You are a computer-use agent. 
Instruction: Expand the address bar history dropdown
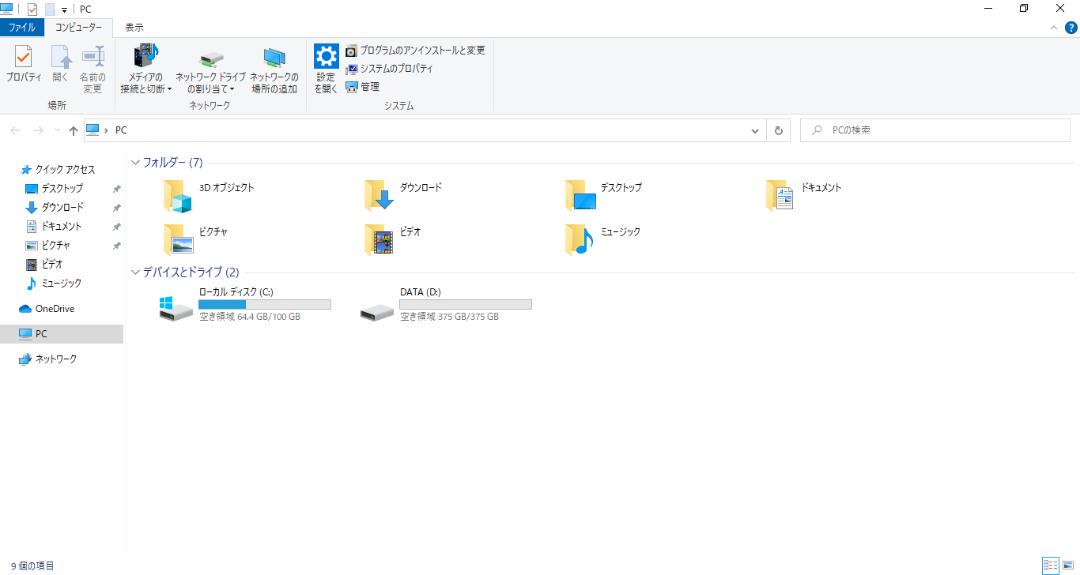pyautogui.click(x=755, y=130)
